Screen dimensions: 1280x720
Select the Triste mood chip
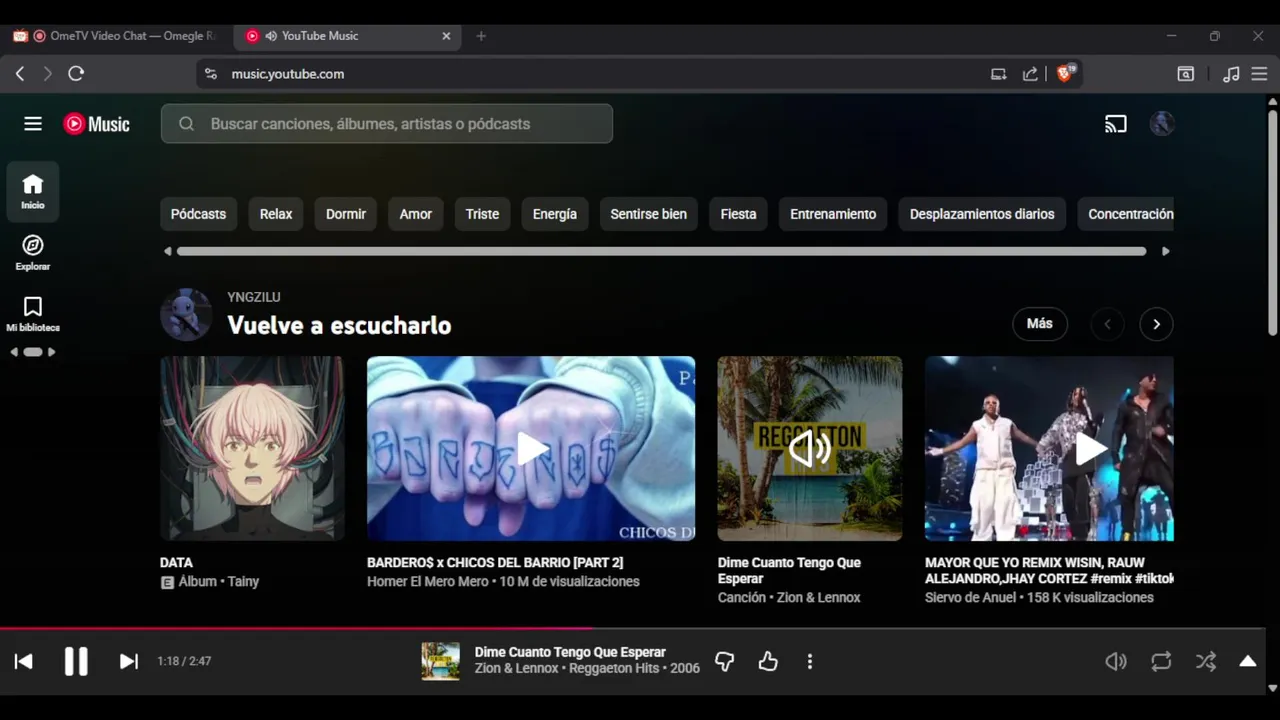click(482, 214)
